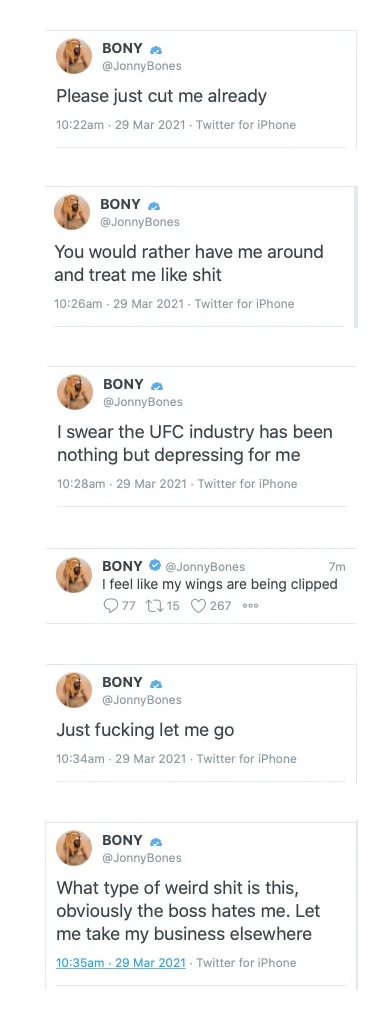Click verified badge on 'UFC industry' tweet
Screen dimensions: 384x1012
(156, 386)
